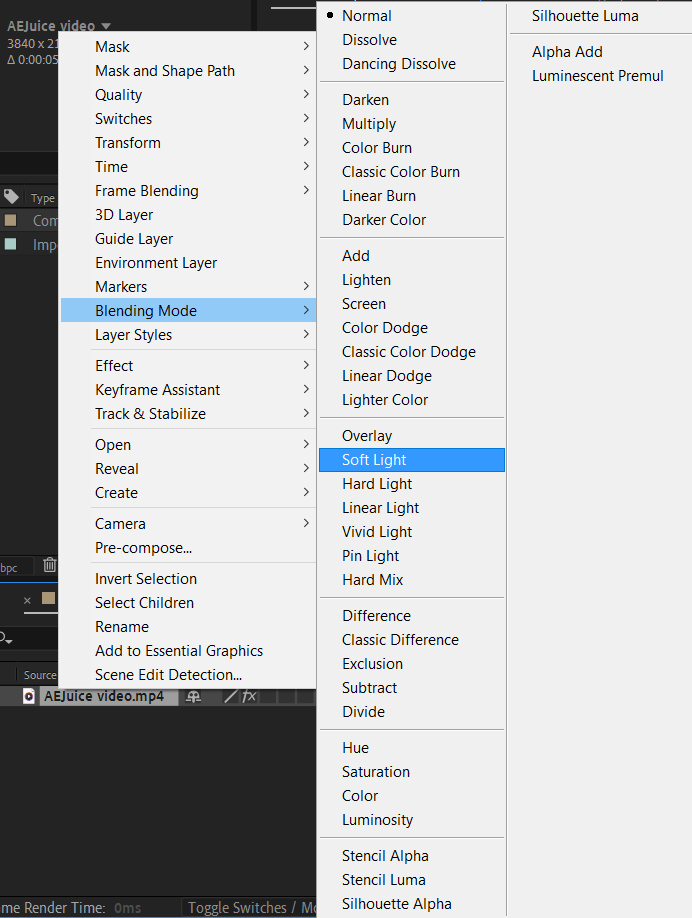This screenshot has width=692, height=918.
Task: Expand the Keyframe Assistant submenu
Action: (x=188, y=390)
